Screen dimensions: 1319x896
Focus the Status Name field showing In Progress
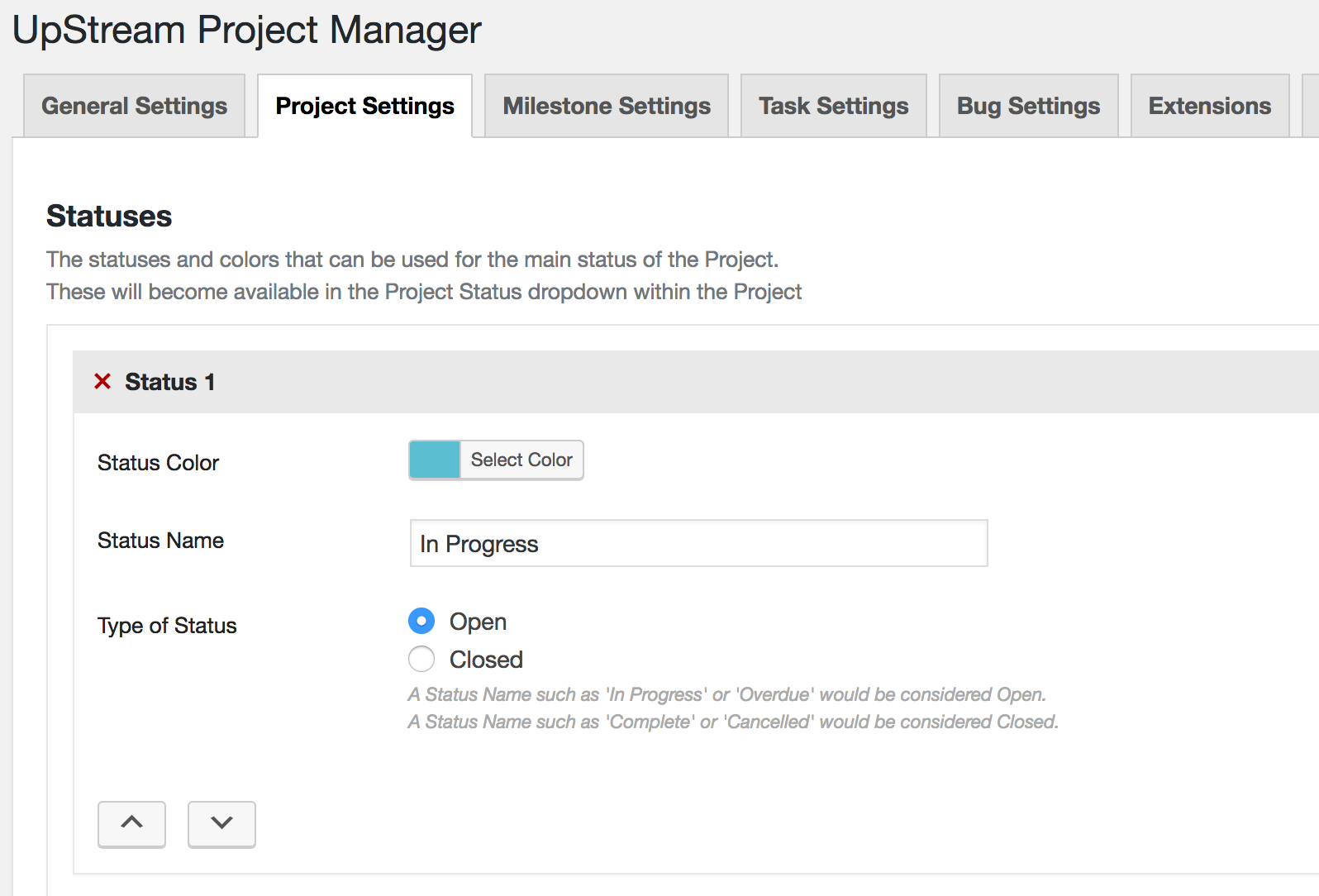pyautogui.click(x=698, y=543)
